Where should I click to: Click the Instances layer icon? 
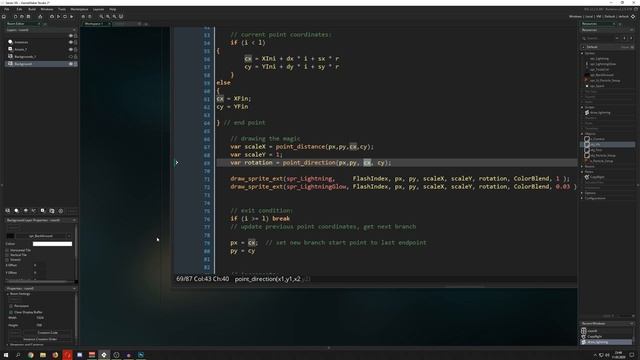coord(10,42)
